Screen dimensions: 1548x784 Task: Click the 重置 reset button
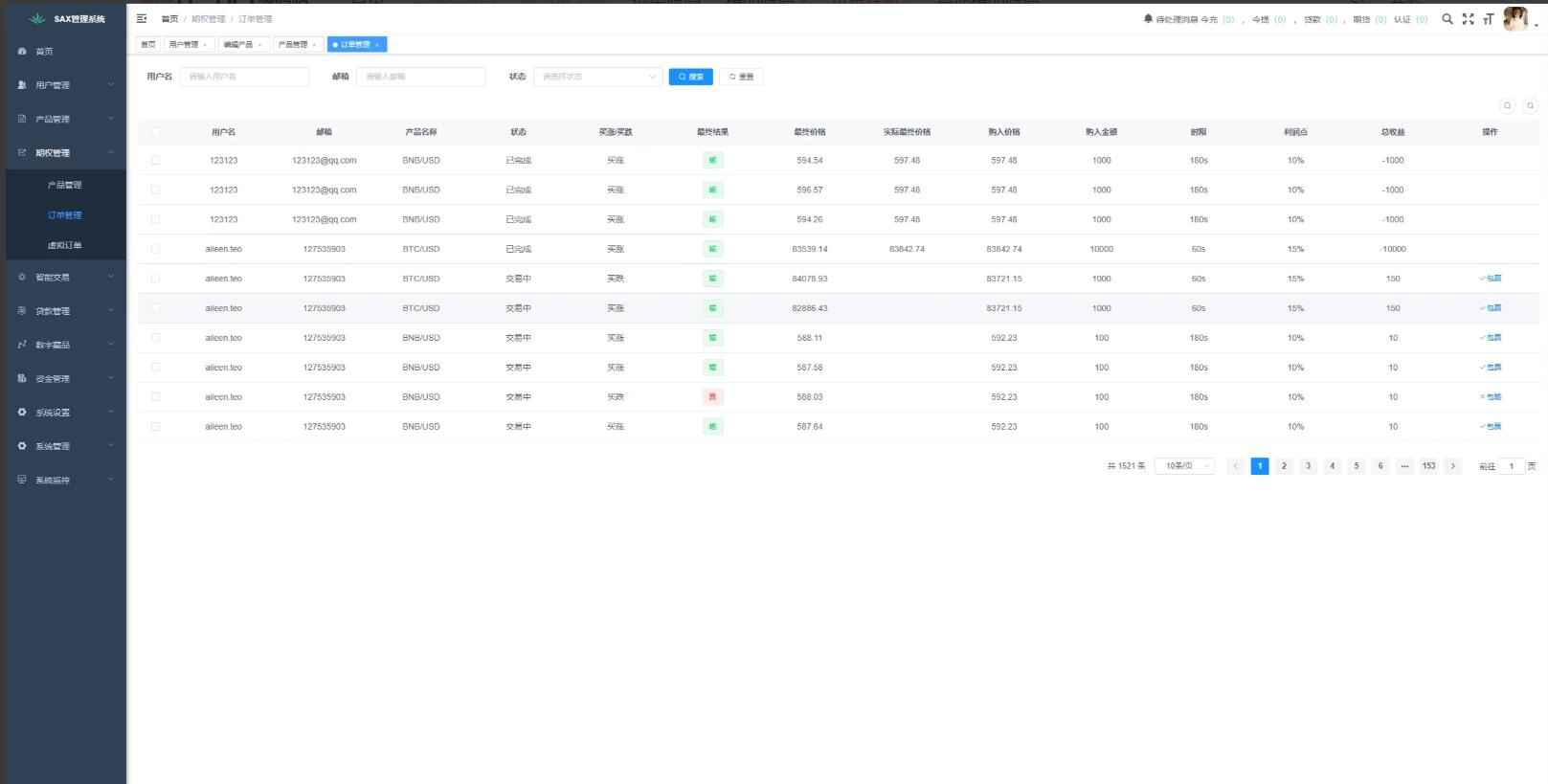pyautogui.click(x=741, y=77)
